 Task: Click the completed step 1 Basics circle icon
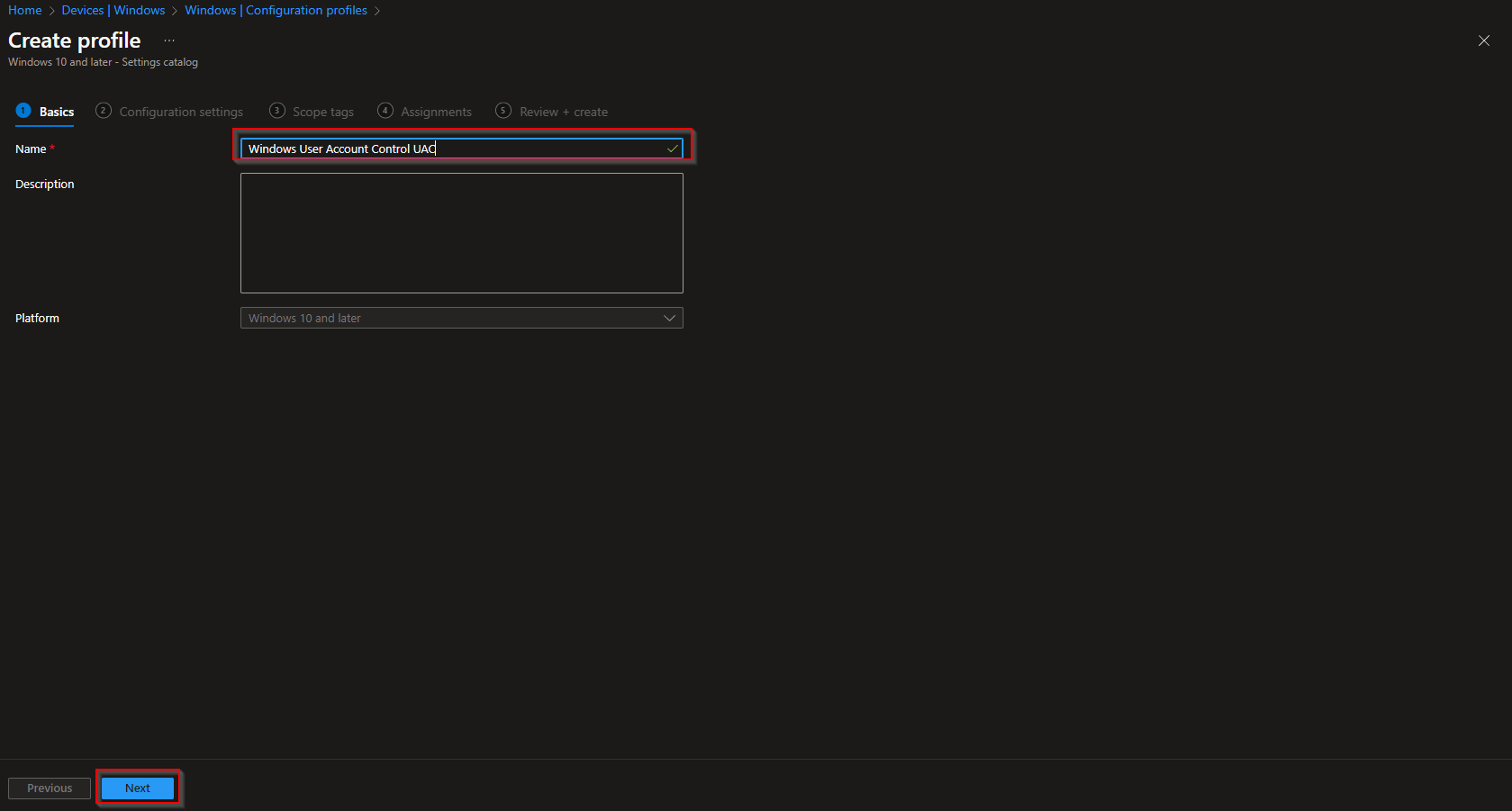23,110
